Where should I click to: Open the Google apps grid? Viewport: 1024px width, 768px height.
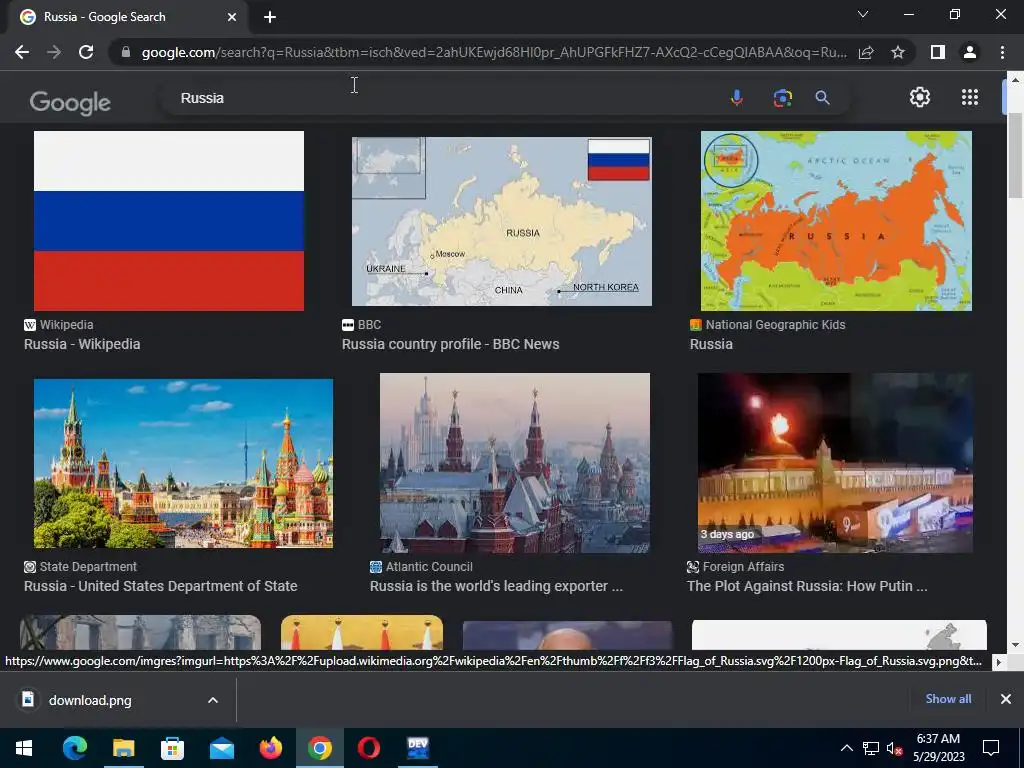click(970, 97)
